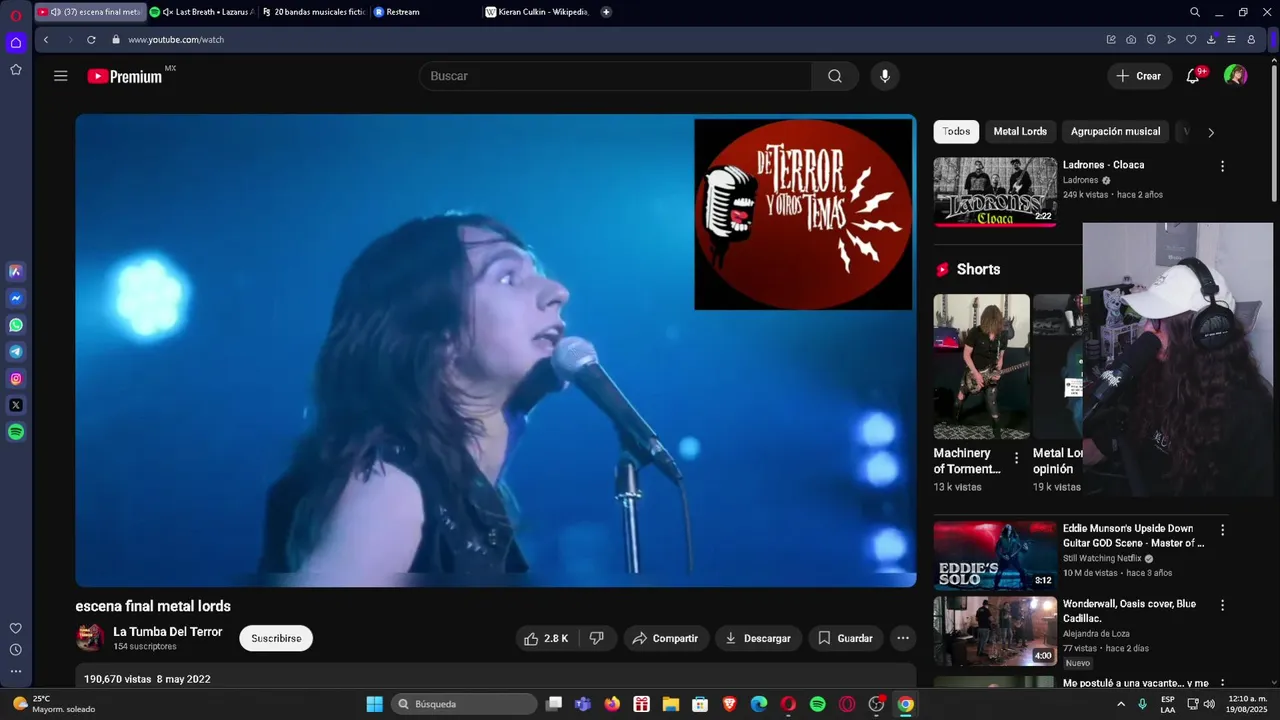Switch to Last Breath Lazarus browser tab
Image resolution: width=1280 pixels, height=720 pixels.
tap(203, 12)
